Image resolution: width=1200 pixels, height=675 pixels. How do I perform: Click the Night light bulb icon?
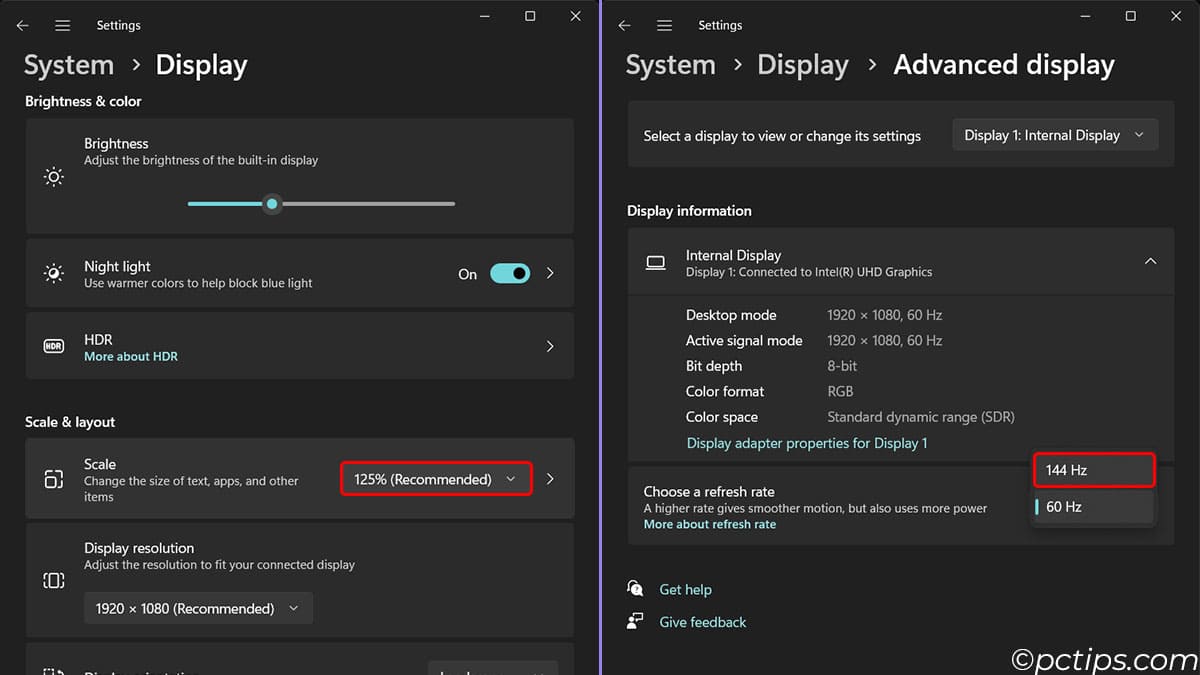click(54, 273)
